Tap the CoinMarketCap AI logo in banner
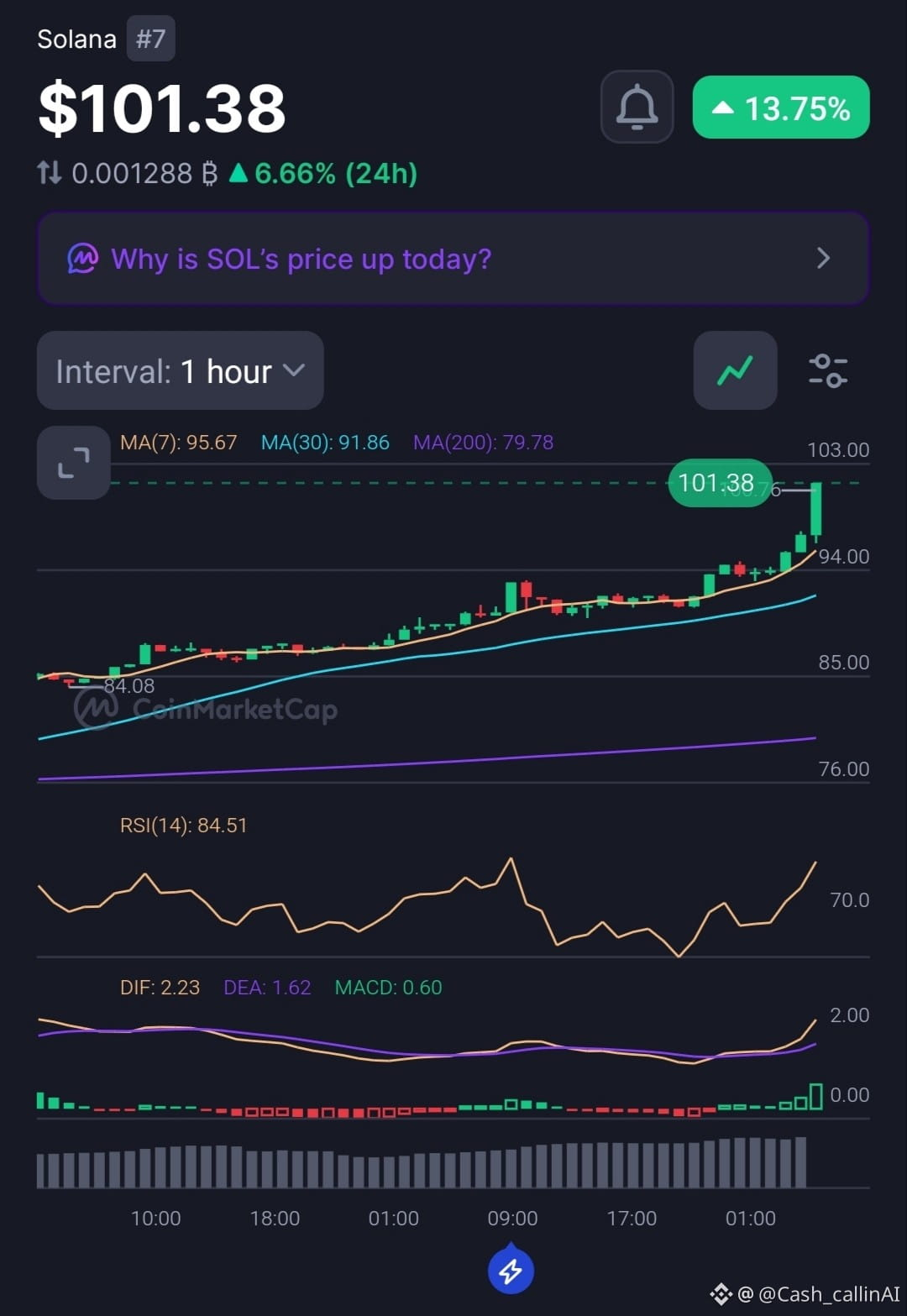907x1316 pixels. (83, 259)
